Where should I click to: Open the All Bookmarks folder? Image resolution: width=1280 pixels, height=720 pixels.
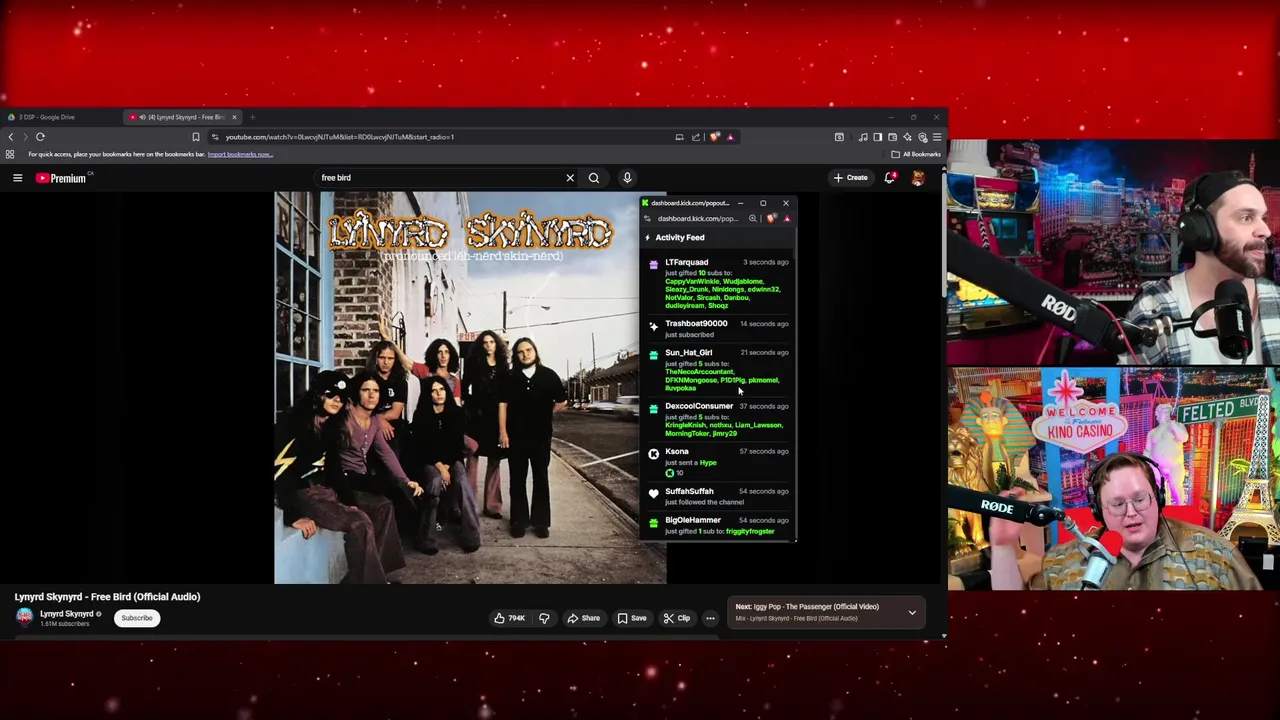click(x=916, y=154)
